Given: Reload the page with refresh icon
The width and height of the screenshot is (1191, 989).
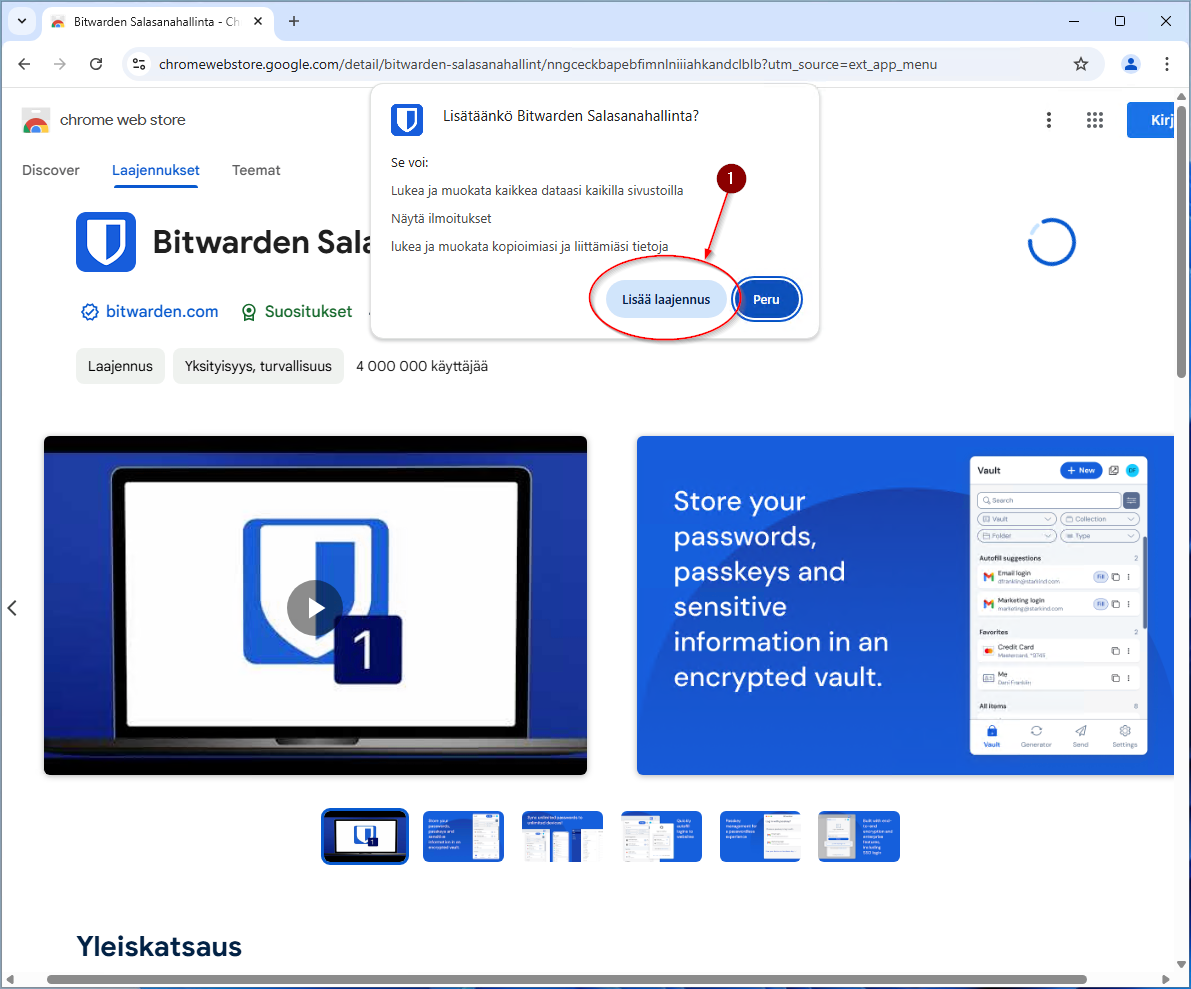Looking at the screenshot, I should 96,65.
